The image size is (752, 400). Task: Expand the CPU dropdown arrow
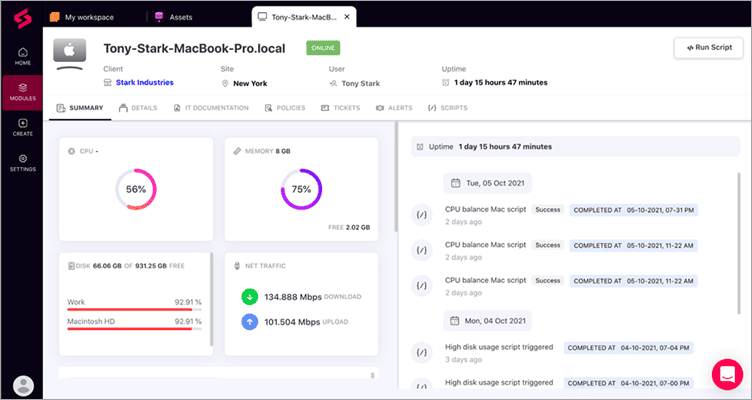(97, 151)
